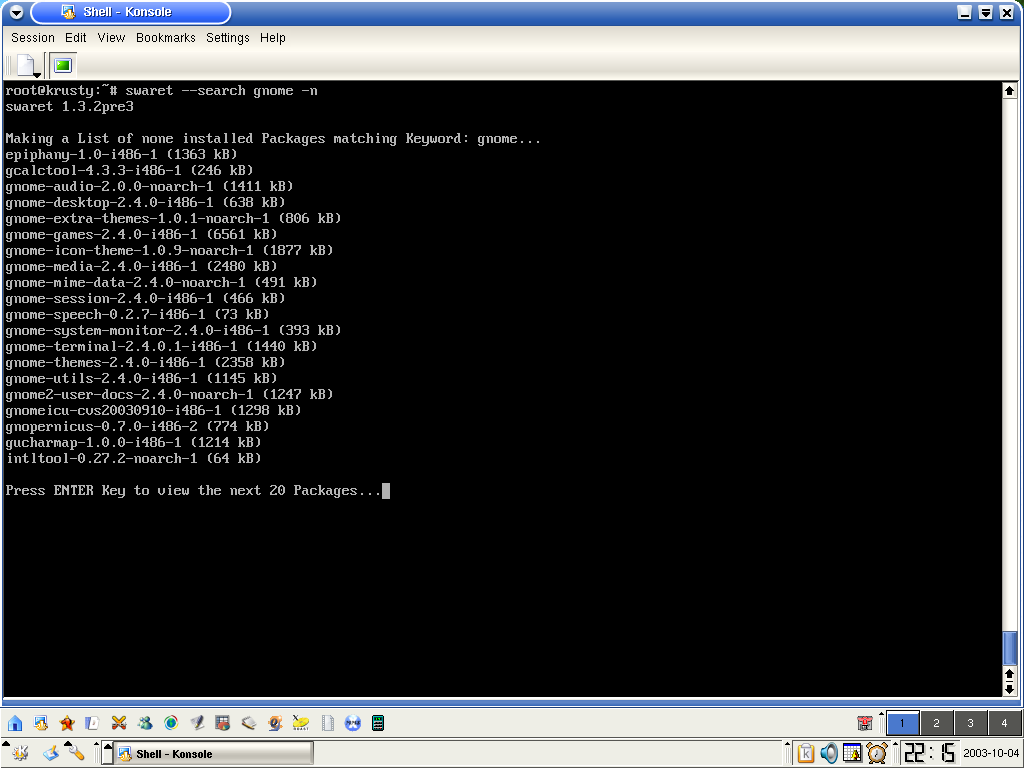This screenshot has width=1024, height=768.
Task: Click the intltool-0.27.2-noarch-1 line
Action: [x=133, y=458]
